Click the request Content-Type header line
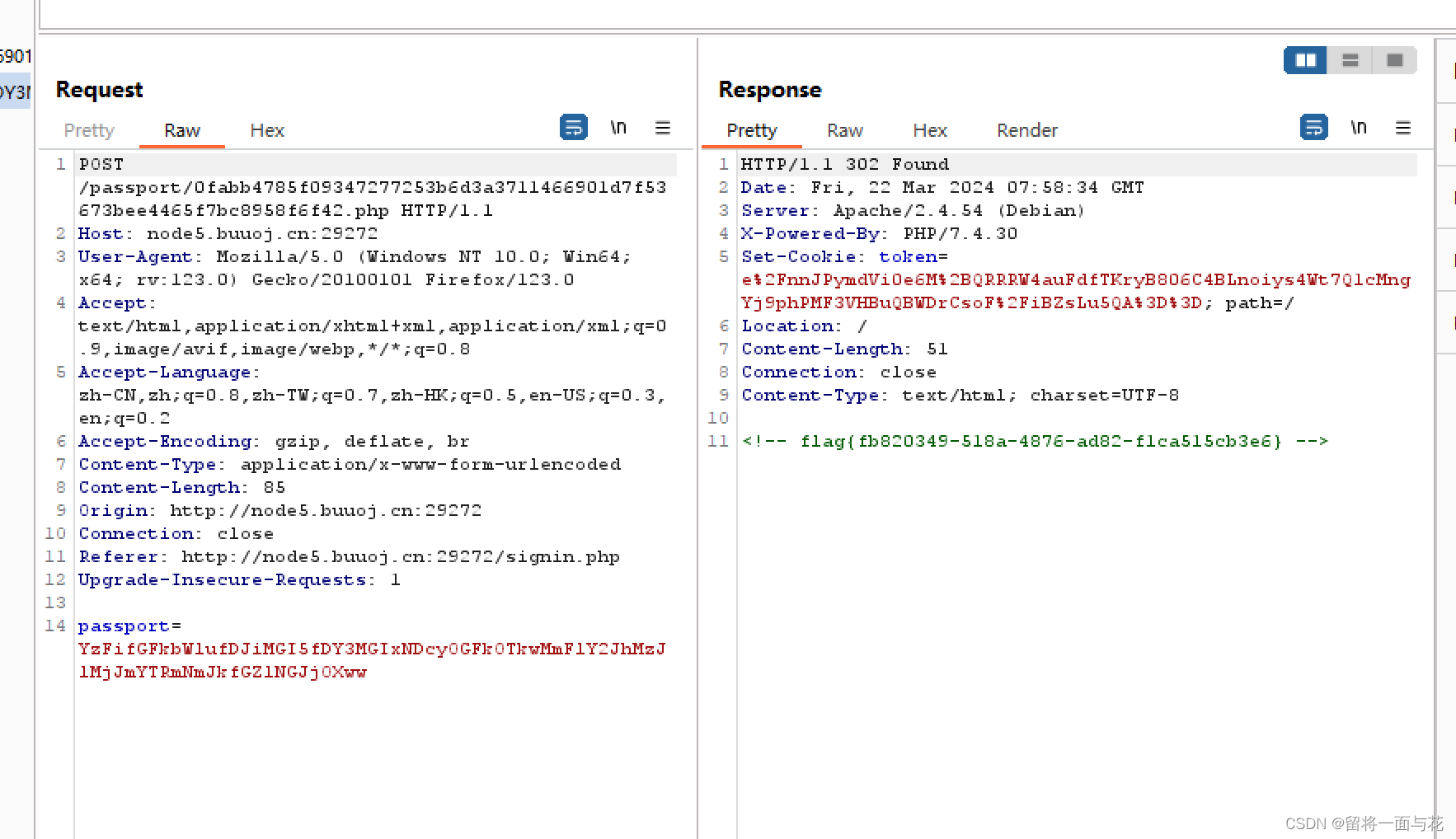The width and height of the screenshot is (1456, 839). (350, 464)
